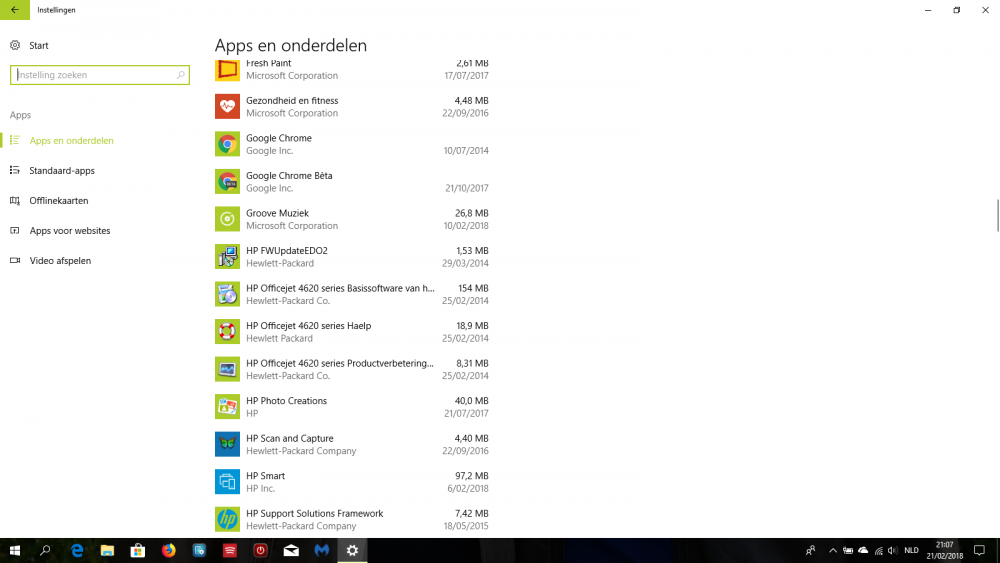Image resolution: width=1000 pixels, height=563 pixels.
Task: Click the Google Chrome Bèta entry name
Action: click(x=289, y=175)
